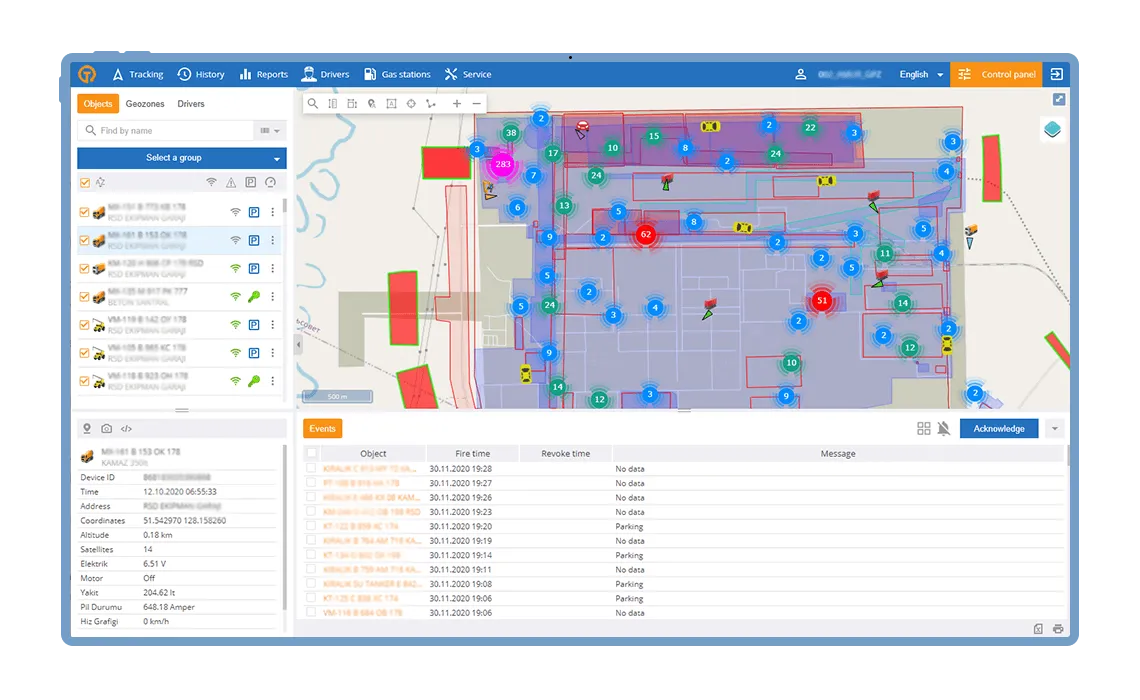Click the map layers icon on the right

(1054, 129)
